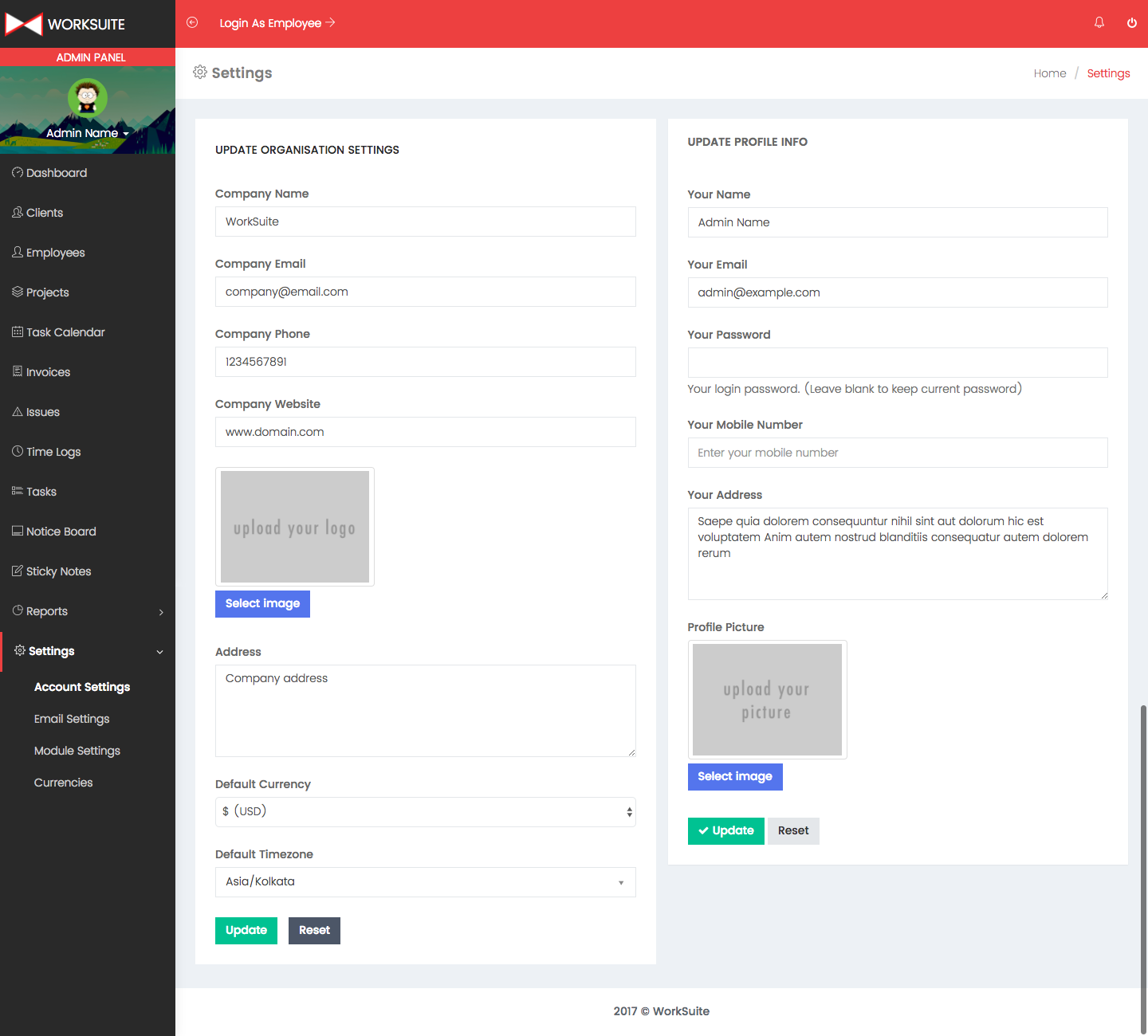Select Email Settings submenu item
Image resolution: width=1148 pixels, height=1036 pixels.
(72, 719)
